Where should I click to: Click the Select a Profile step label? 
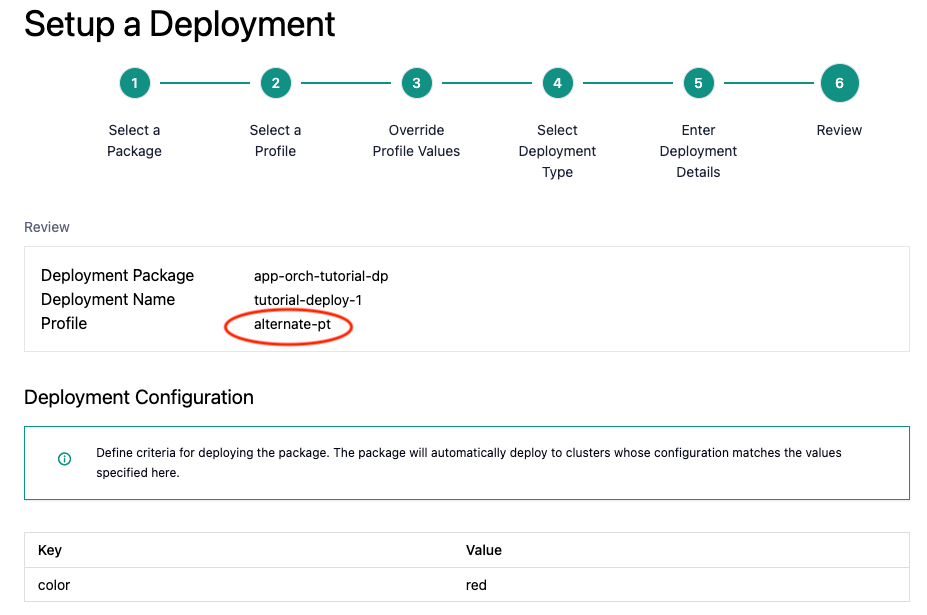pos(275,140)
